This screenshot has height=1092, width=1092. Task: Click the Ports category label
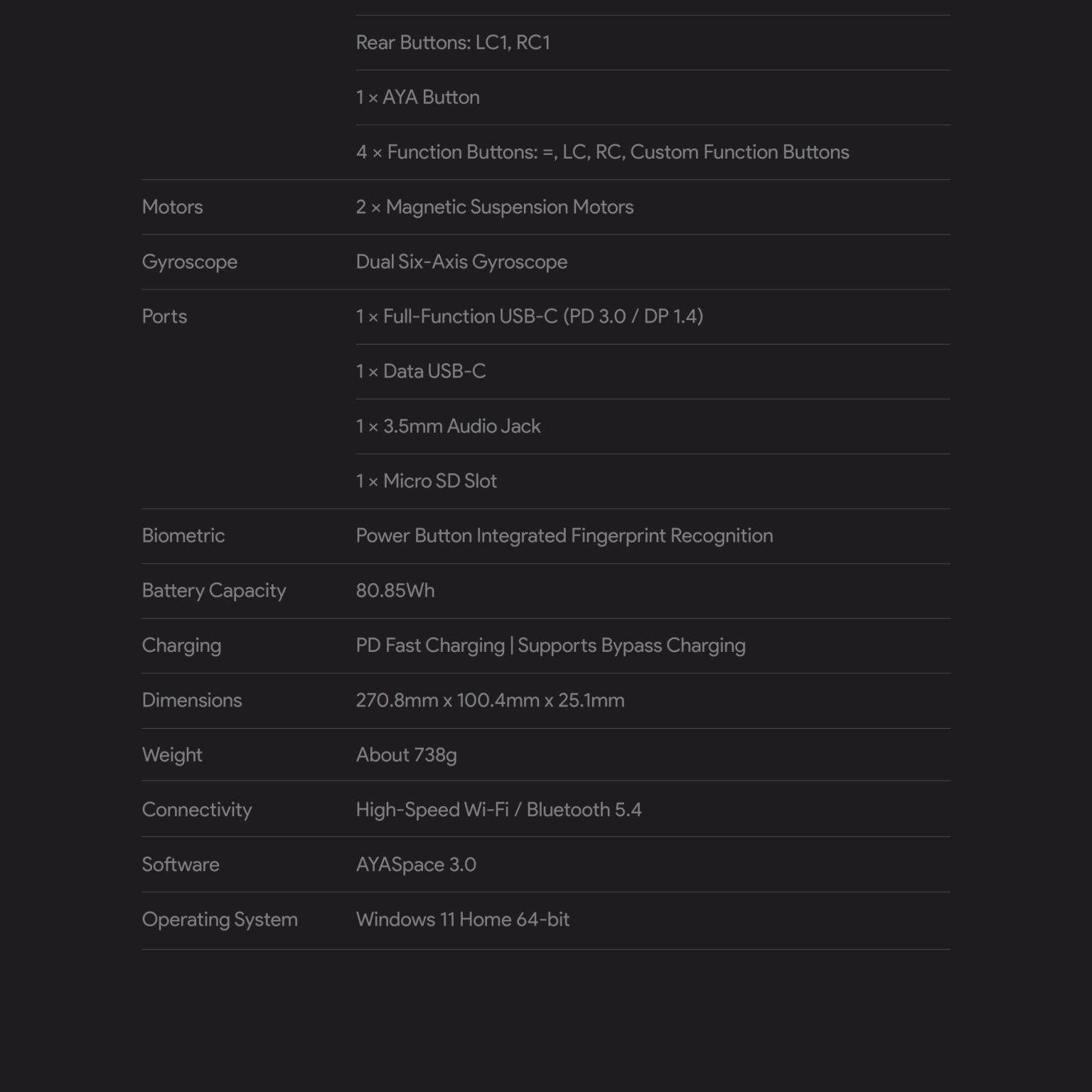[164, 316]
